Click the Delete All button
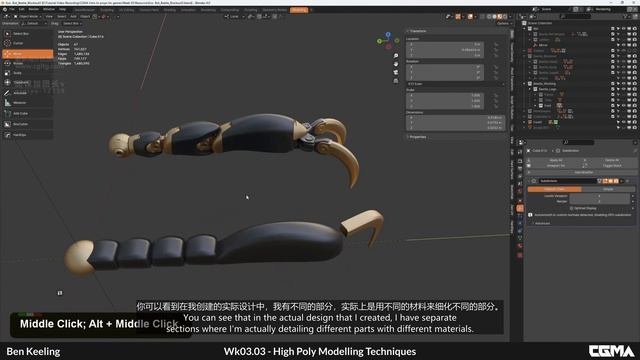Screen dimensions: 640x360 612,160
